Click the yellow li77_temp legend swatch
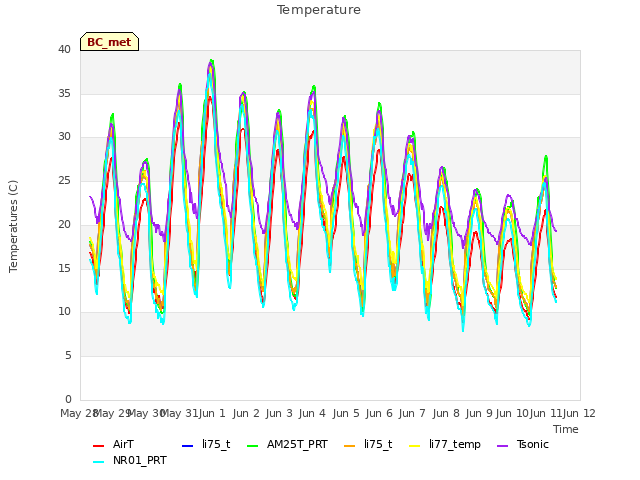Viewport: 640px width, 480px height. tap(415, 446)
